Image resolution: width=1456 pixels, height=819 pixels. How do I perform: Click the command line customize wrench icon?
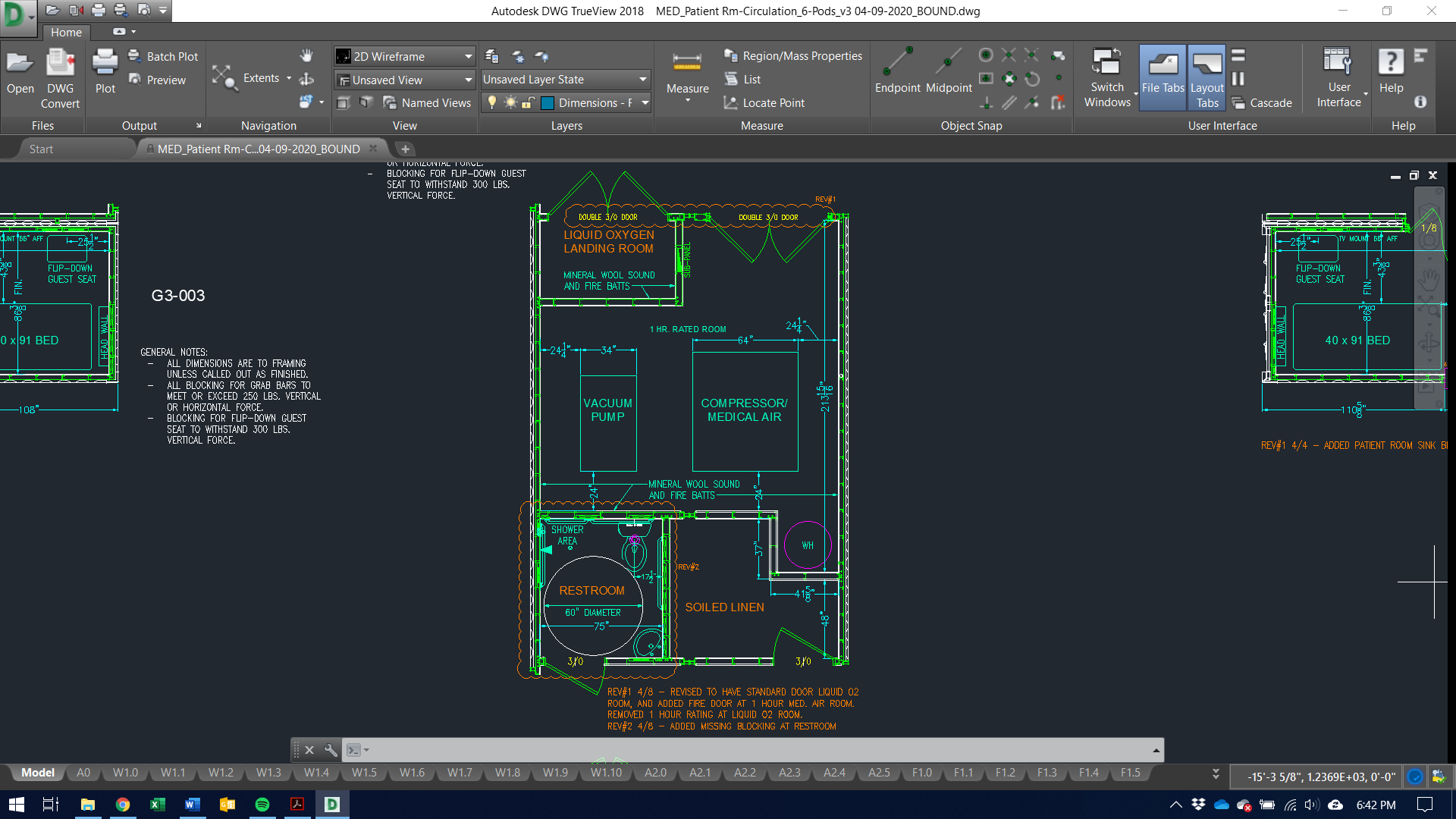tap(331, 750)
